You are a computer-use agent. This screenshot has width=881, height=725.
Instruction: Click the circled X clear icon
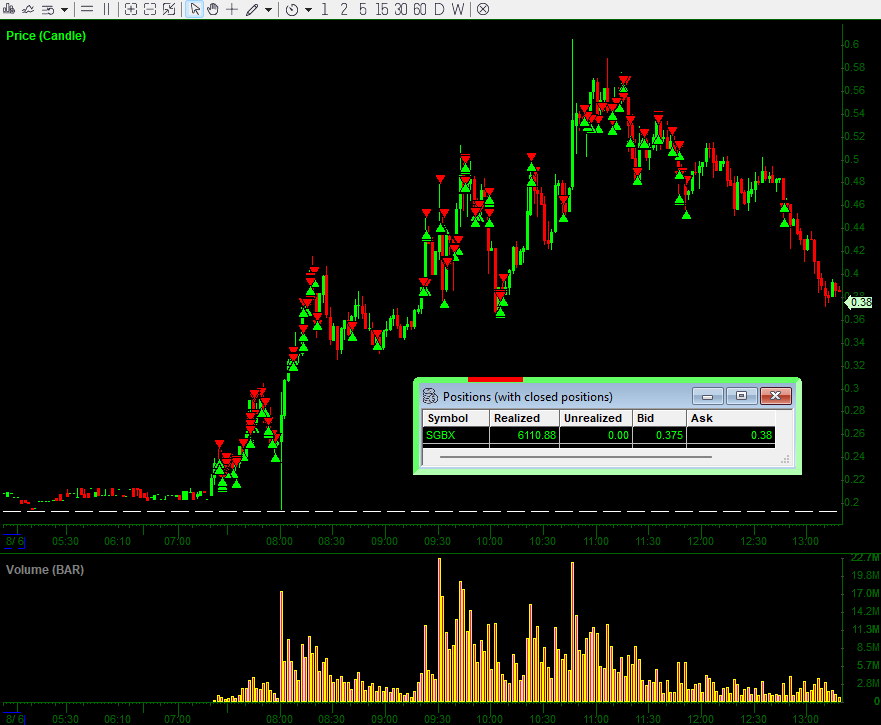[481, 9]
